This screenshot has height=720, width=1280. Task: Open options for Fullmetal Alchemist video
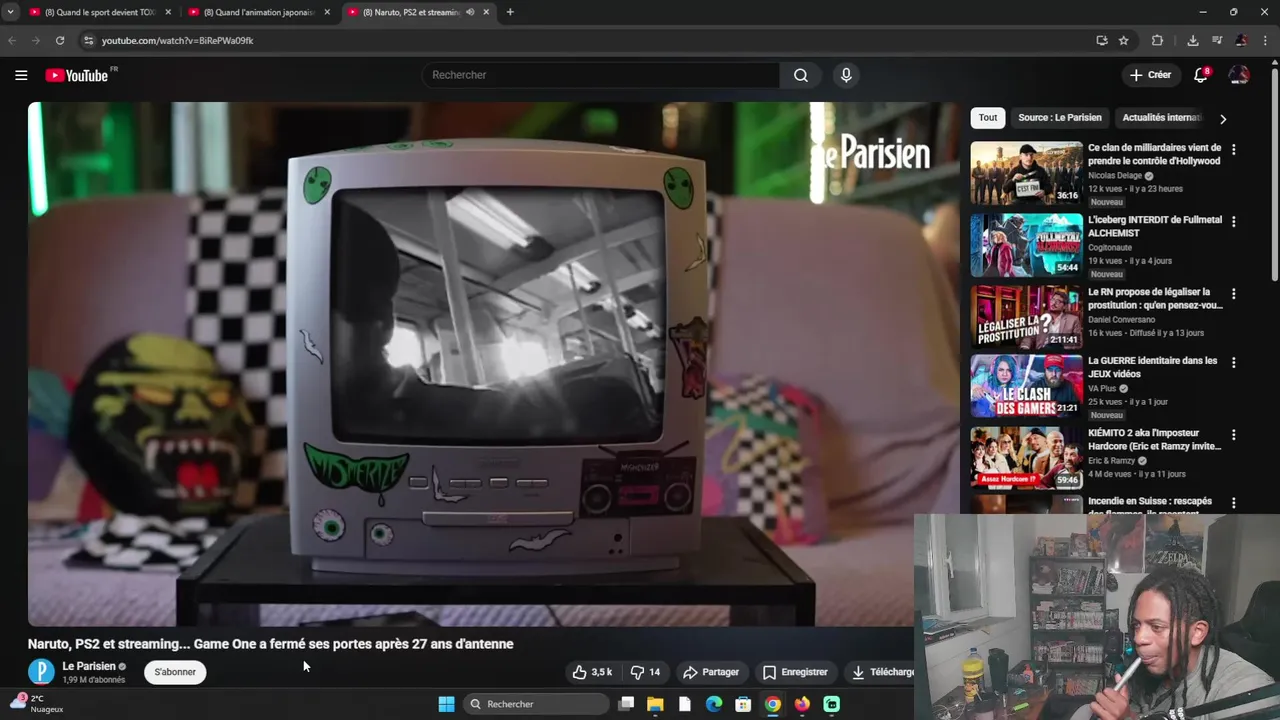pyautogui.click(x=1233, y=221)
